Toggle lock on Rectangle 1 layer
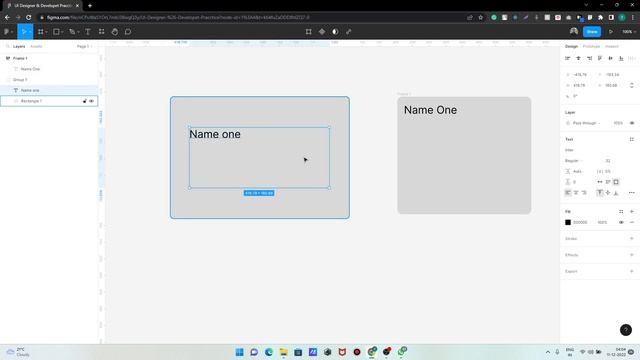 (x=85, y=101)
